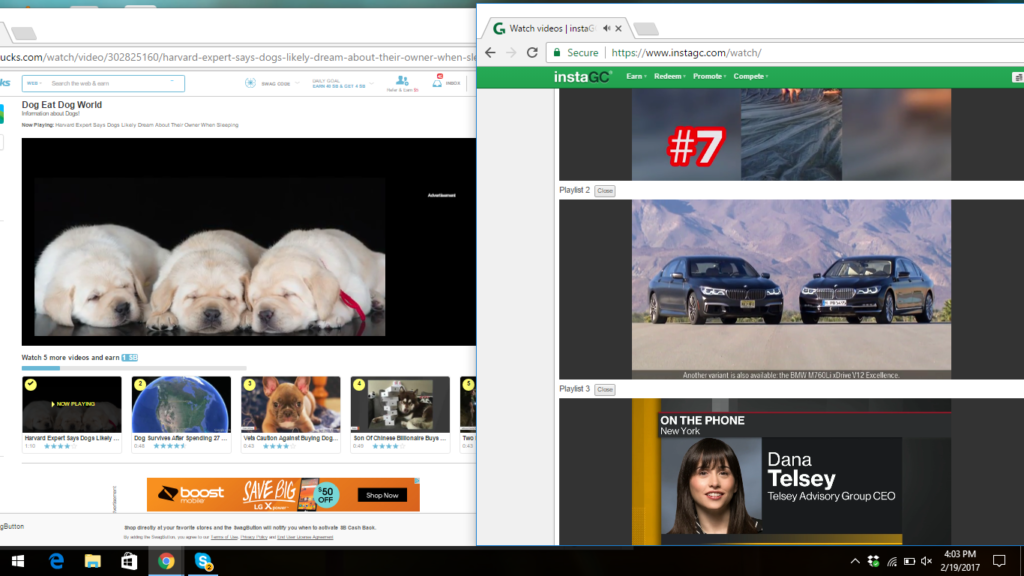
Task: Open the WEB search type dropdown
Action: [x=34, y=84]
